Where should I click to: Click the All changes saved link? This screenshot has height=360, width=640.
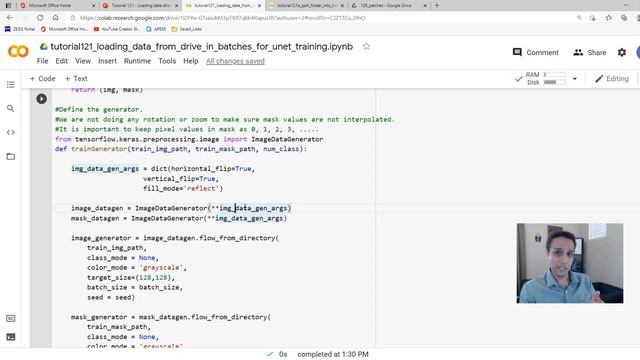tap(235, 61)
